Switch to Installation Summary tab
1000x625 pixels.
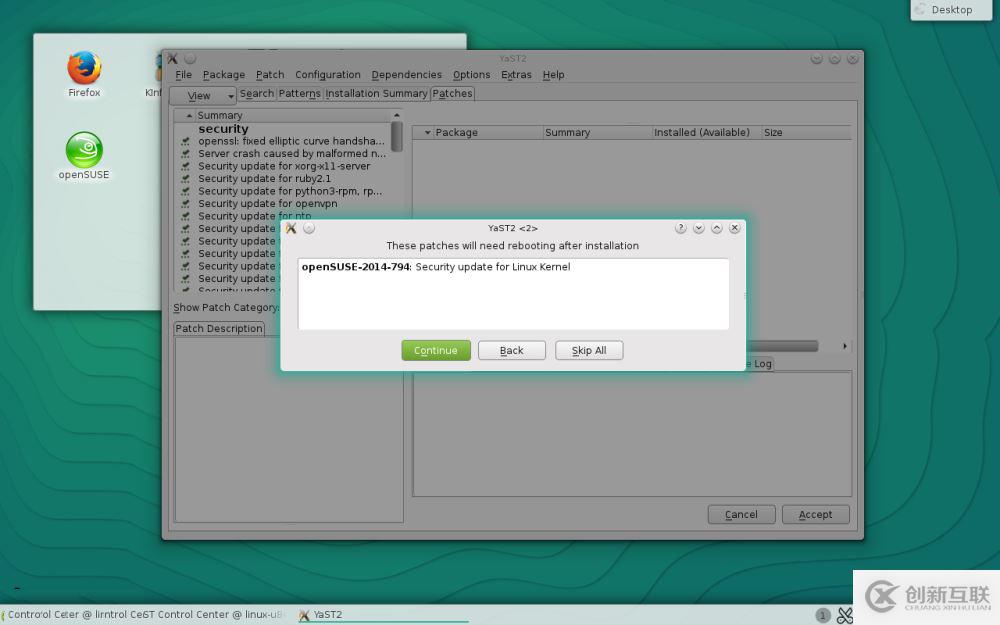tap(376, 94)
